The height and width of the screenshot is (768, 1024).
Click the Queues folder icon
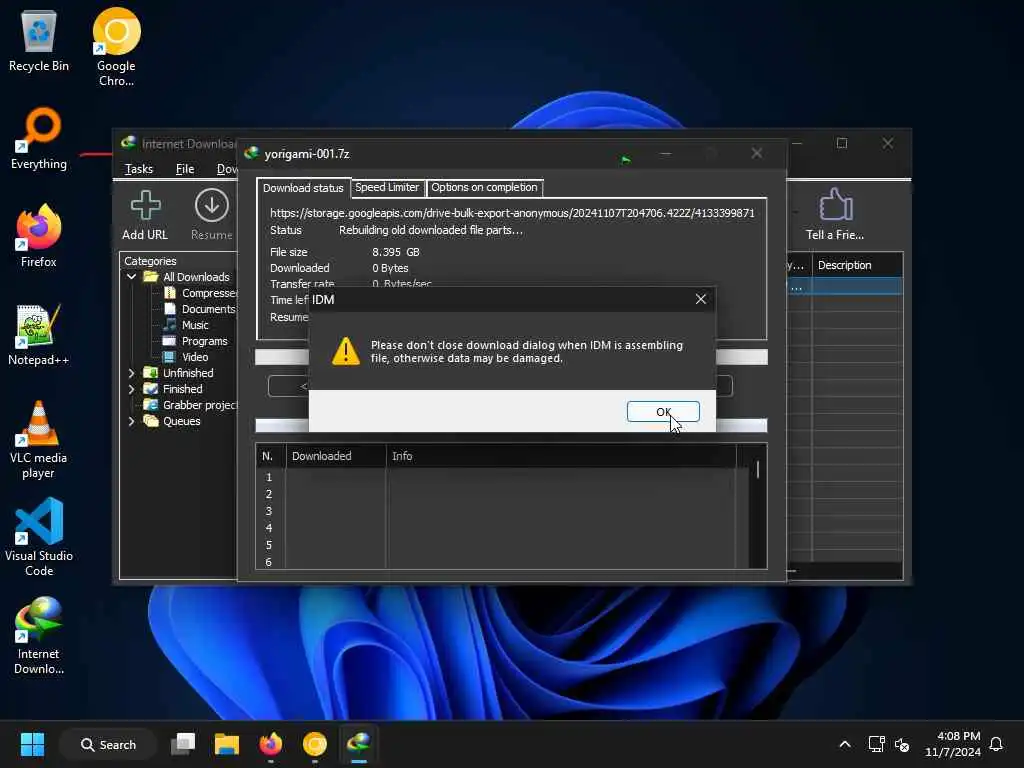coord(151,421)
